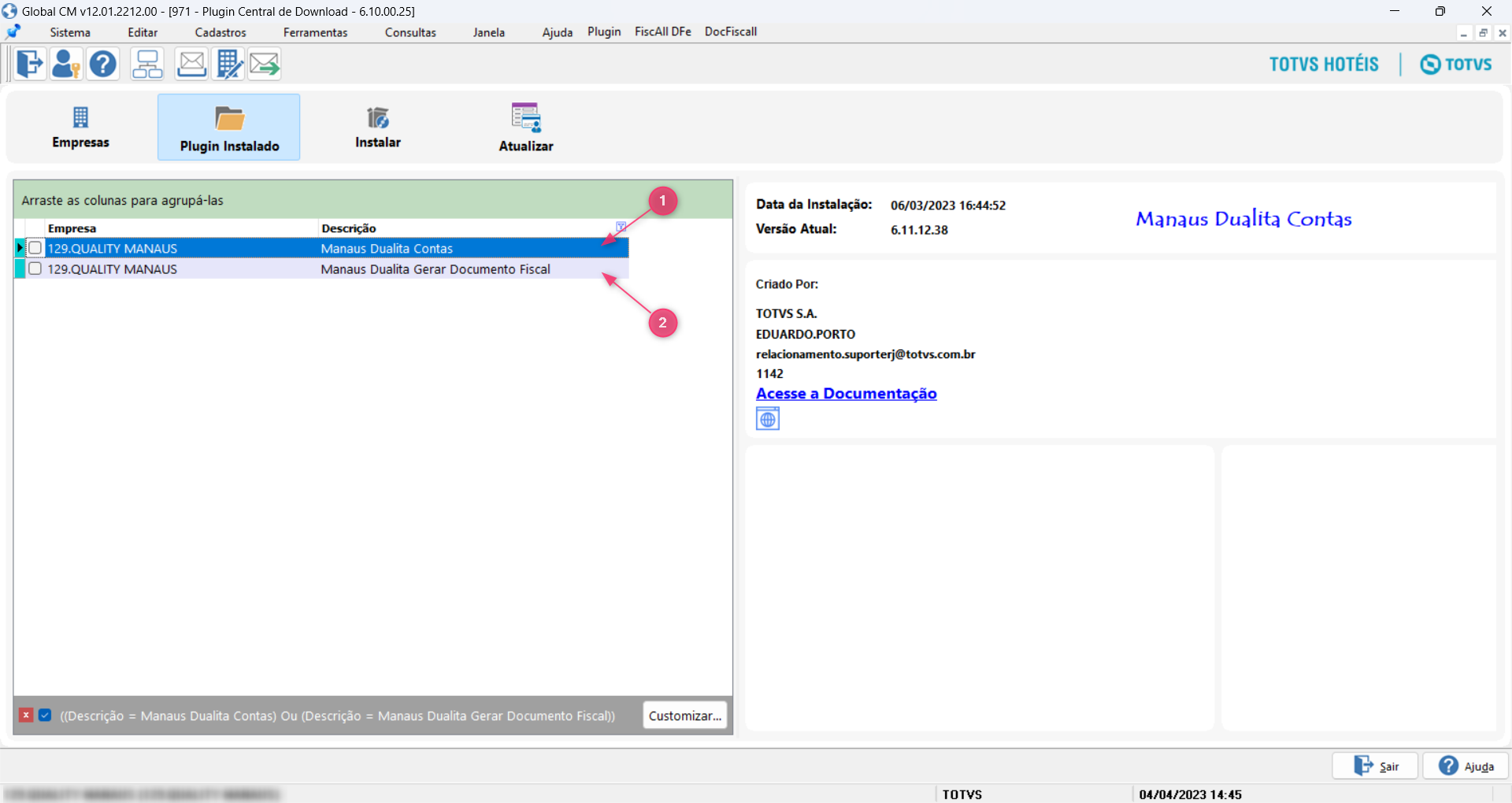Click the Manaus Dualita Contas blue heading
Viewport: 1512px width, 803px height.
point(1243,219)
